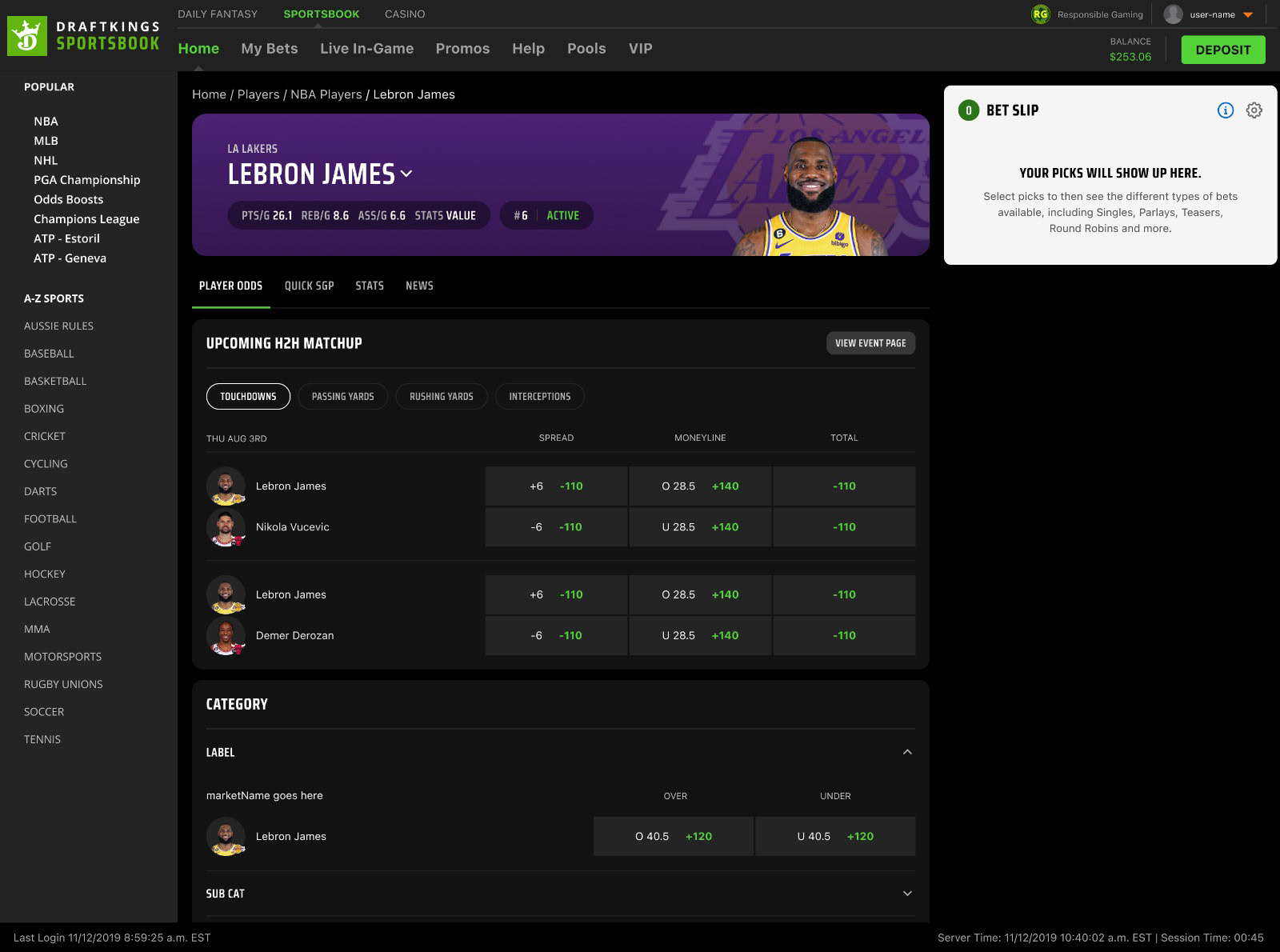
Task: Click the View Event Page button
Action: 870,343
